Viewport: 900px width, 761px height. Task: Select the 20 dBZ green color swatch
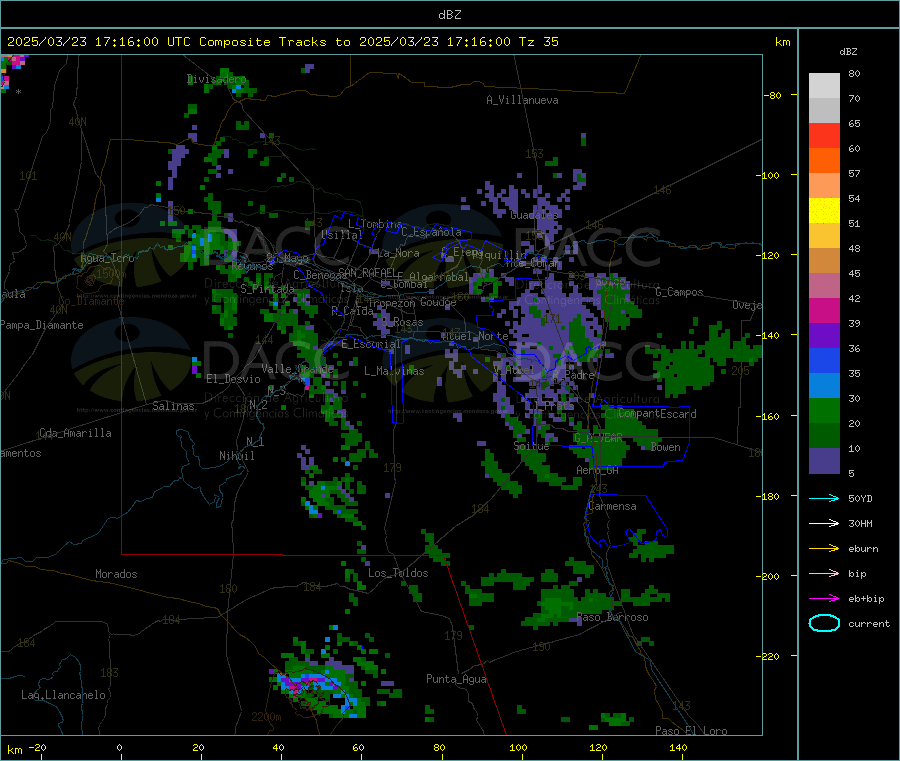tap(824, 410)
